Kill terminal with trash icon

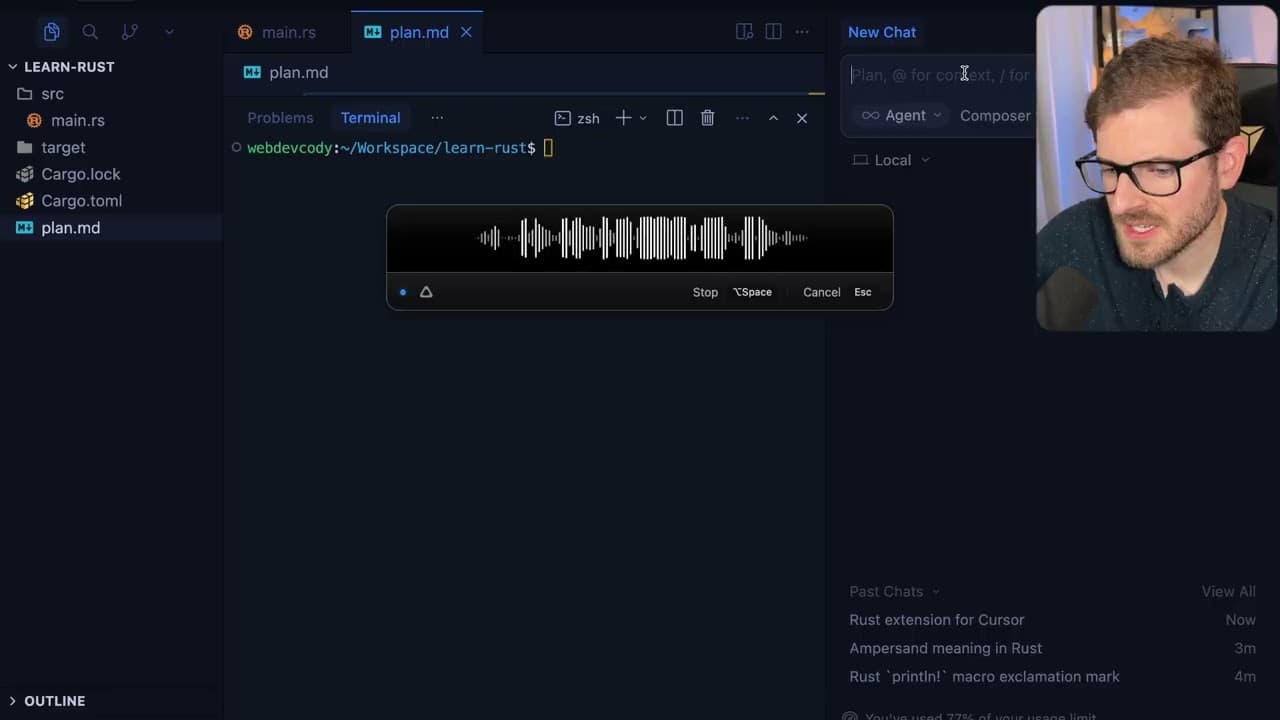pyautogui.click(x=707, y=118)
